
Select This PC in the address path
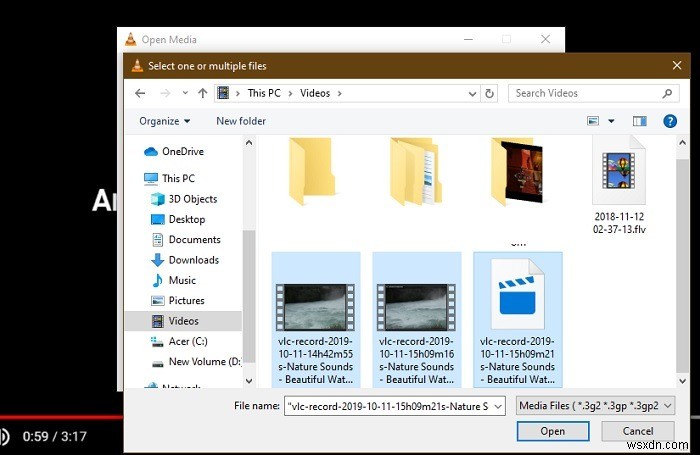click(x=264, y=93)
